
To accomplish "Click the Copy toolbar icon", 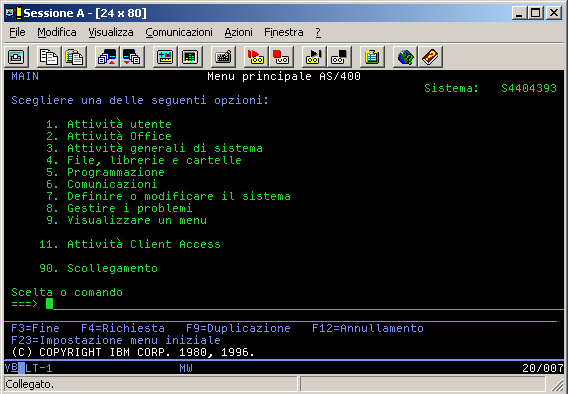I will (49, 57).
